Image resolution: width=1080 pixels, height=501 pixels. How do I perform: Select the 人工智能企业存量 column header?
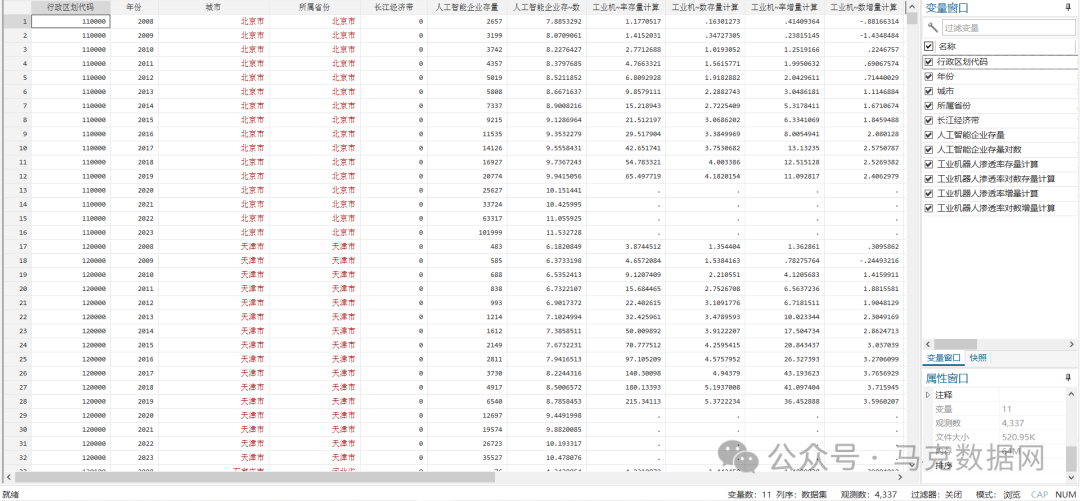467,7
